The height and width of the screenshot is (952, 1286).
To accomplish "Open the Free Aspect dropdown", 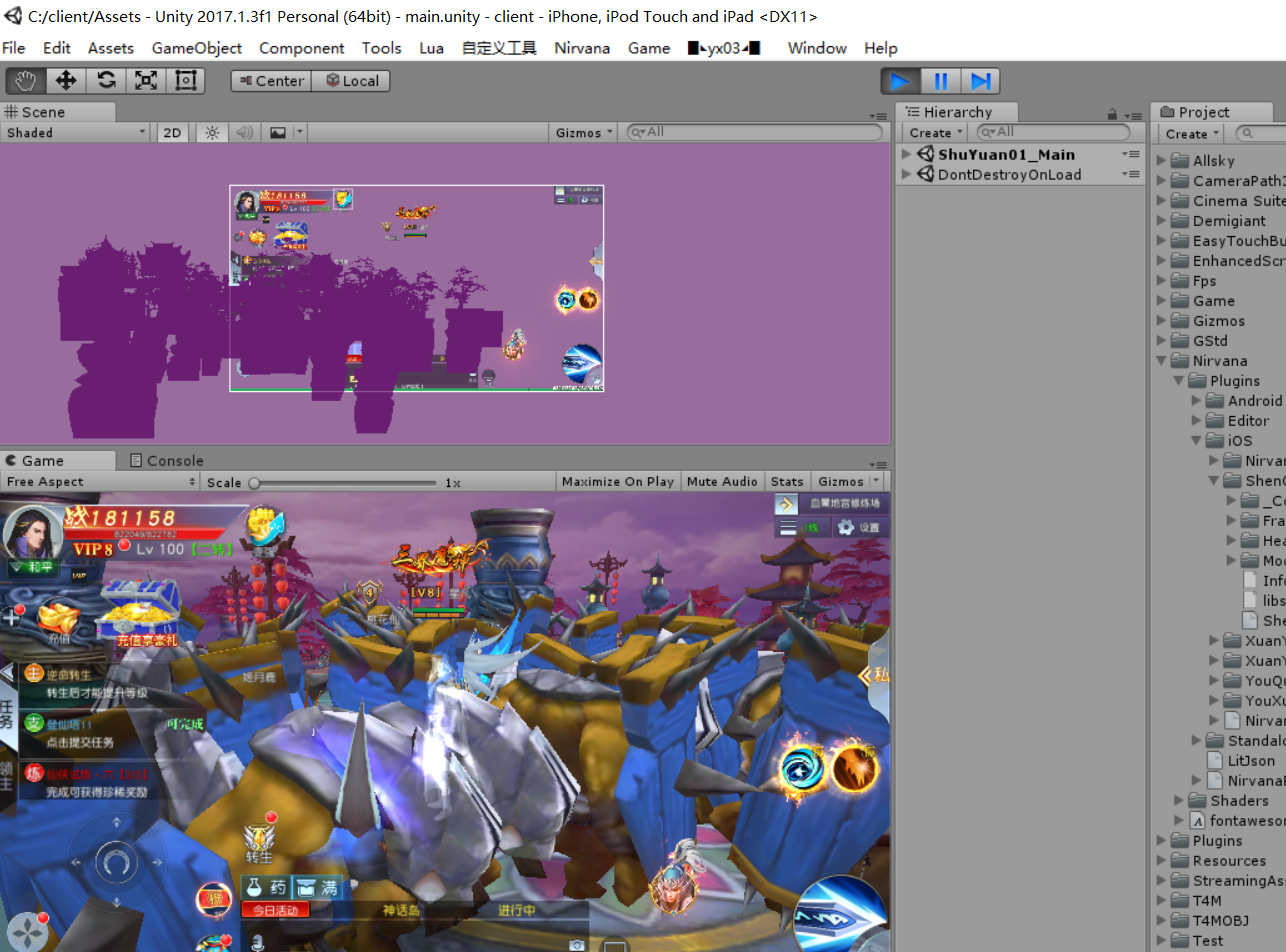I will [100, 482].
